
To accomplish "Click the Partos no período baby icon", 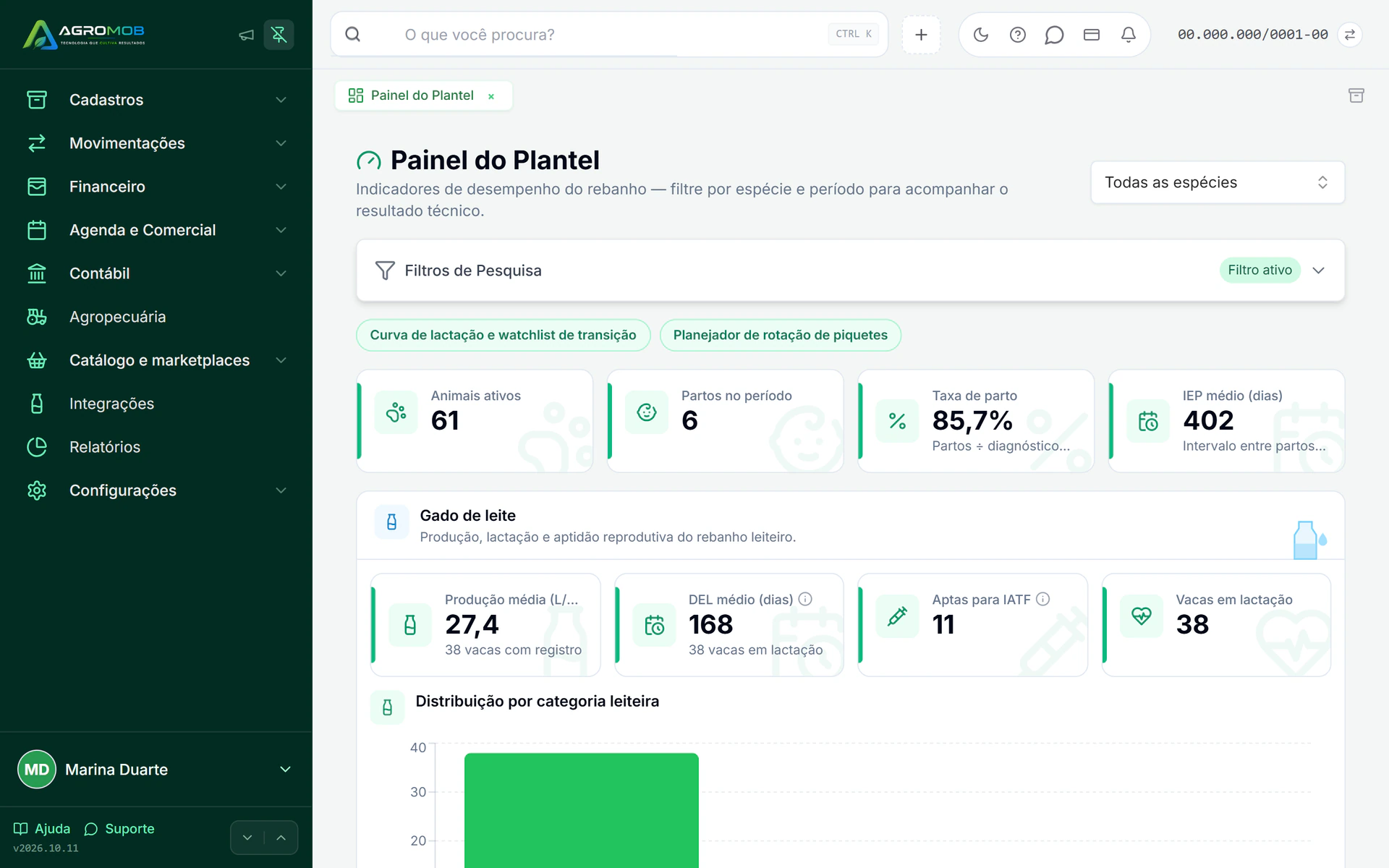I will point(647,412).
